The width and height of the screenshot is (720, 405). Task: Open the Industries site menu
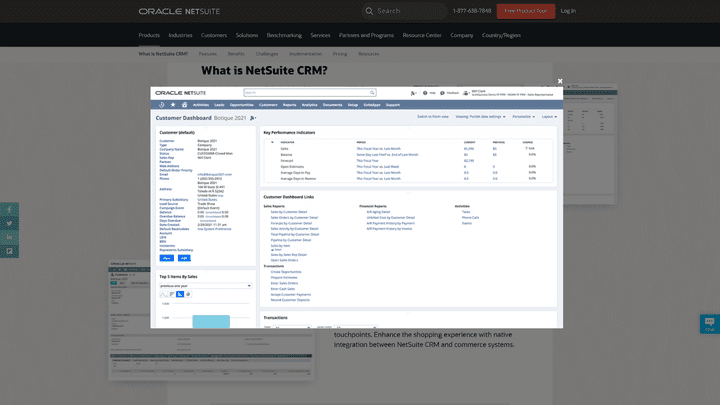click(180, 35)
